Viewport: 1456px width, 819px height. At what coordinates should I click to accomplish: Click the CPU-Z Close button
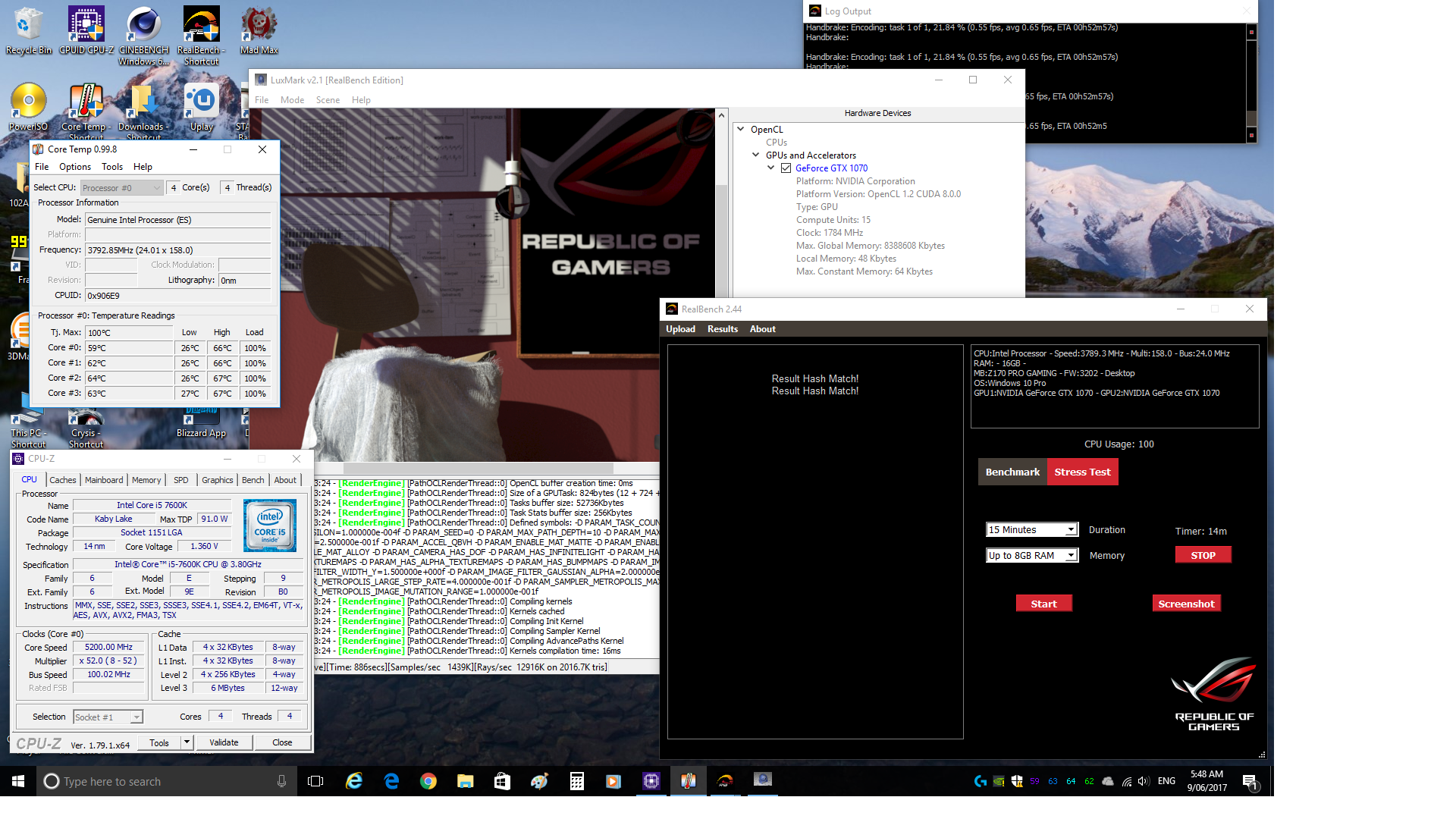point(282,742)
